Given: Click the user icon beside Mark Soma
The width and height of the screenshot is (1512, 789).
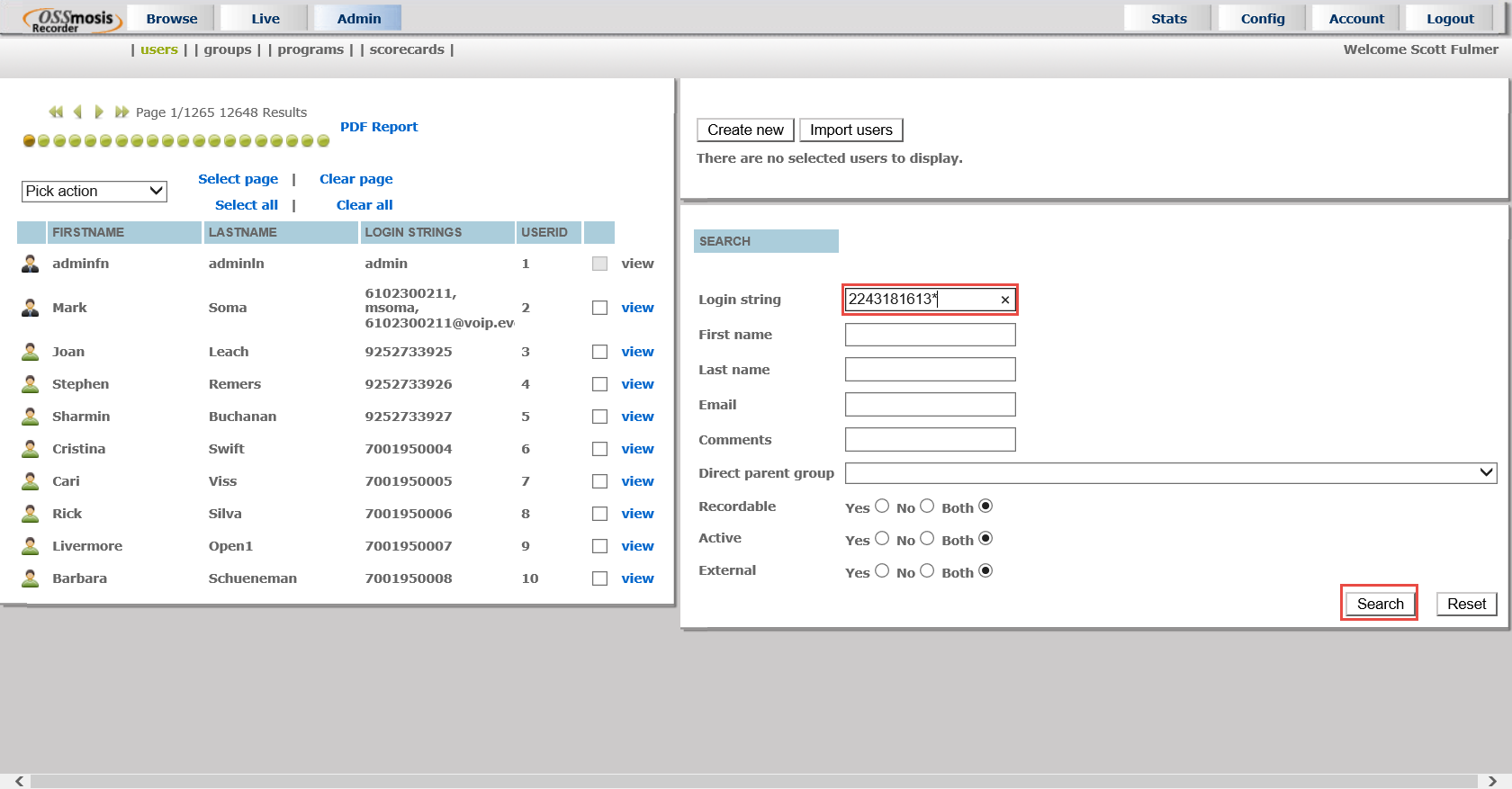Looking at the screenshot, I should tap(31, 308).
